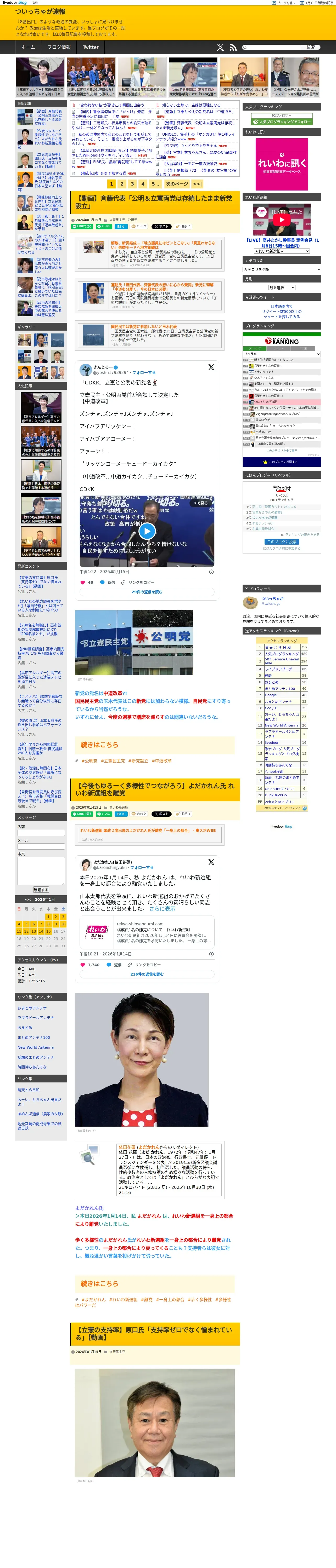Click the 確認する button in message form
The image size is (336, 1568).
tap(41, 890)
